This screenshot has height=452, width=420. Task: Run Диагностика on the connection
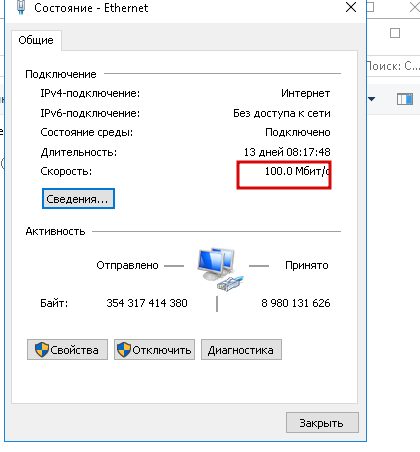(x=241, y=350)
